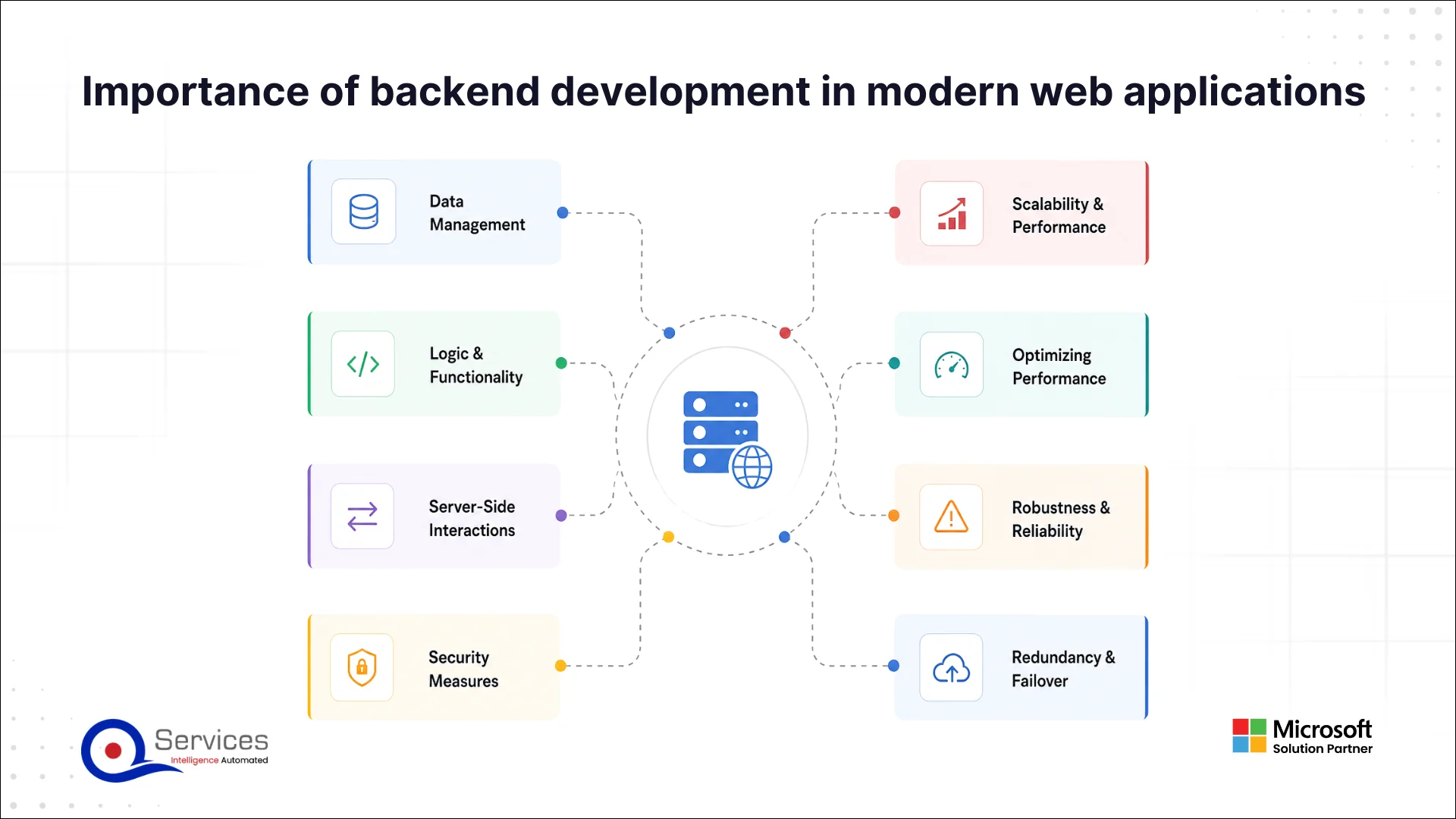Click the speedometer icon for Optimizing Performance
The height and width of the screenshot is (819, 1456).
coord(952,365)
